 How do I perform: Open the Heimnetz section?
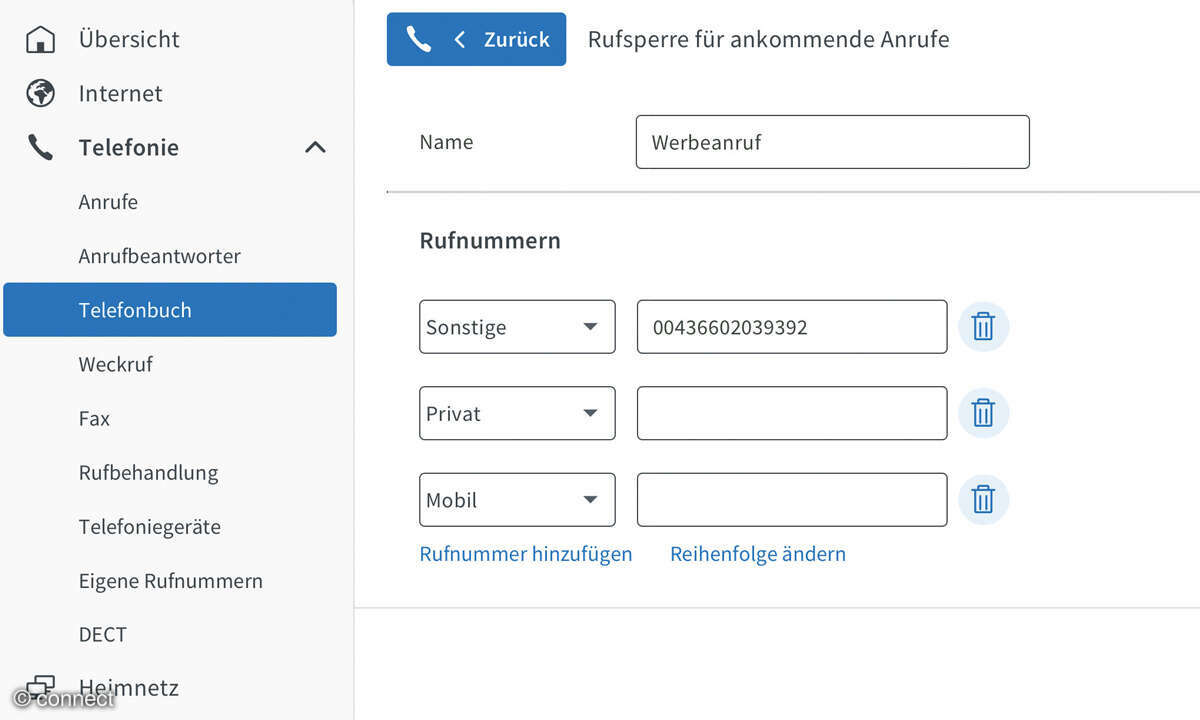click(x=129, y=688)
